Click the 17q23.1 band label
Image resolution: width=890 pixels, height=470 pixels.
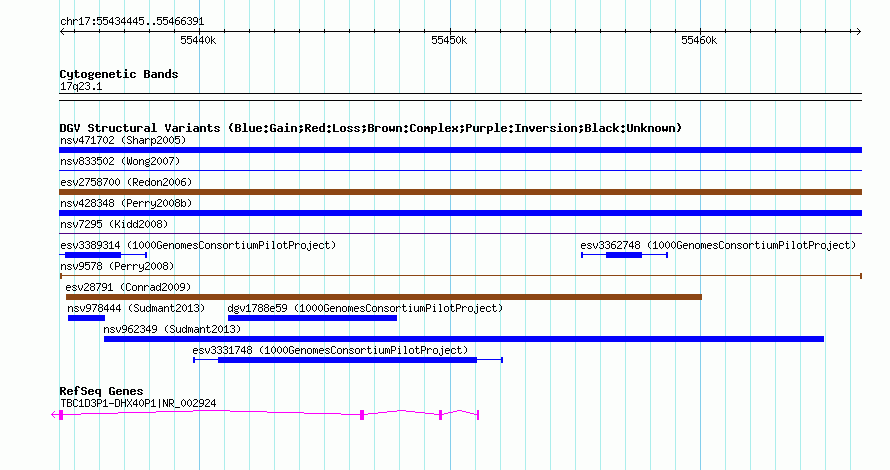coord(81,86)
